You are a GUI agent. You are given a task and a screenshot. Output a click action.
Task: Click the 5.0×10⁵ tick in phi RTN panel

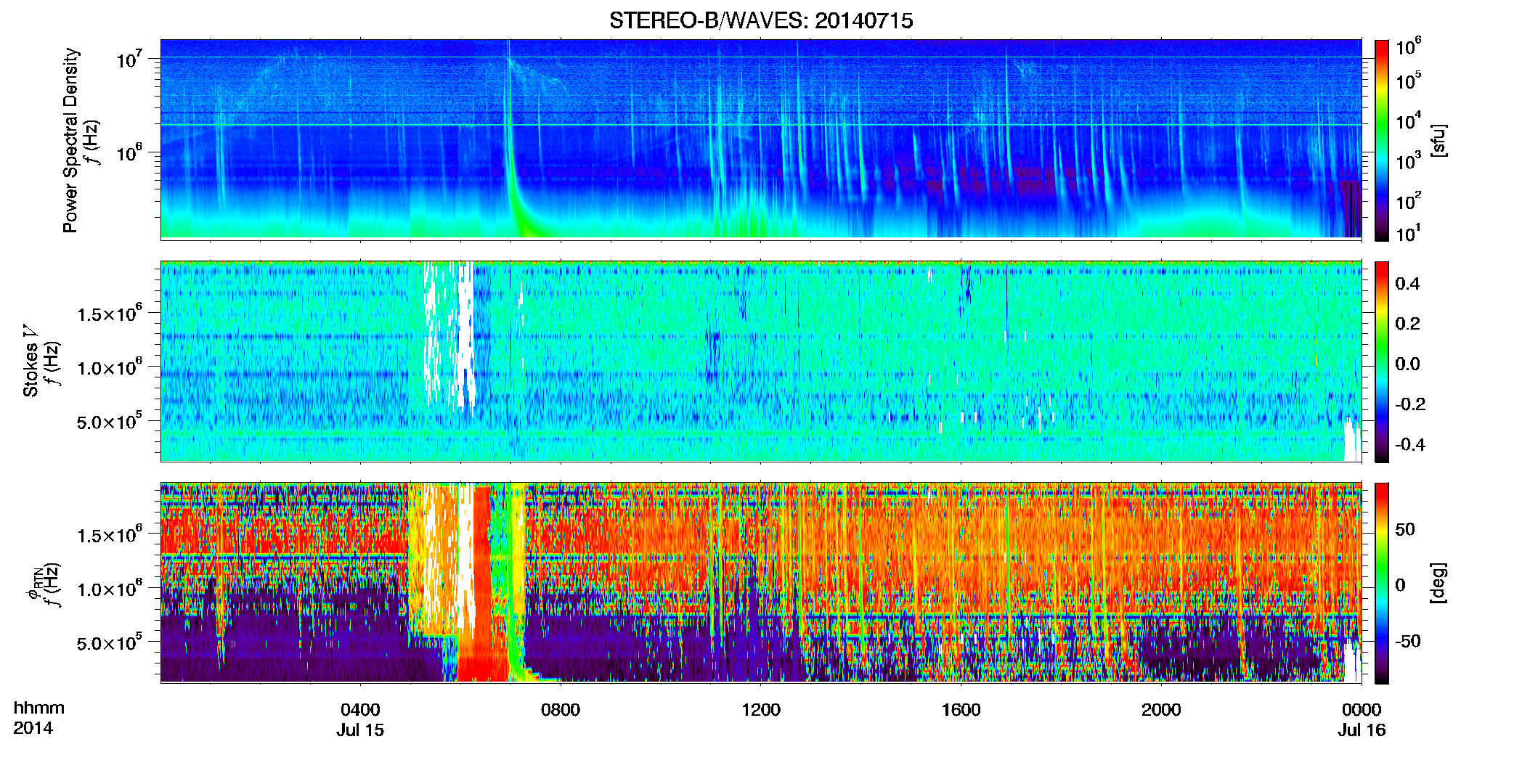point(110,642)
